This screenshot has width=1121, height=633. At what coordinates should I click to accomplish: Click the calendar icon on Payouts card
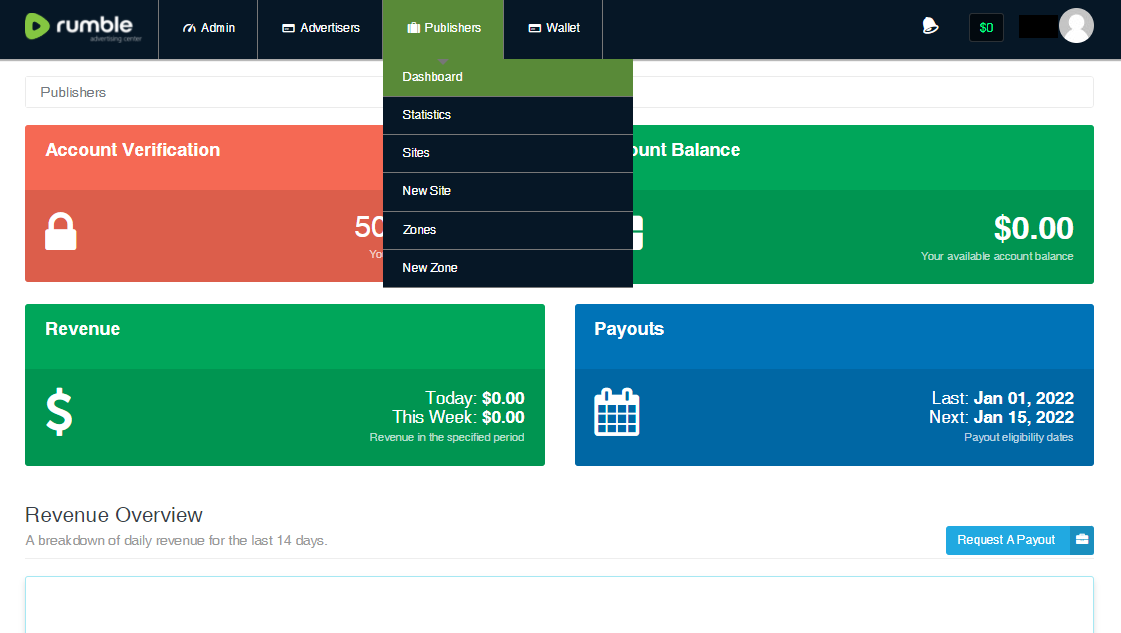617,410
